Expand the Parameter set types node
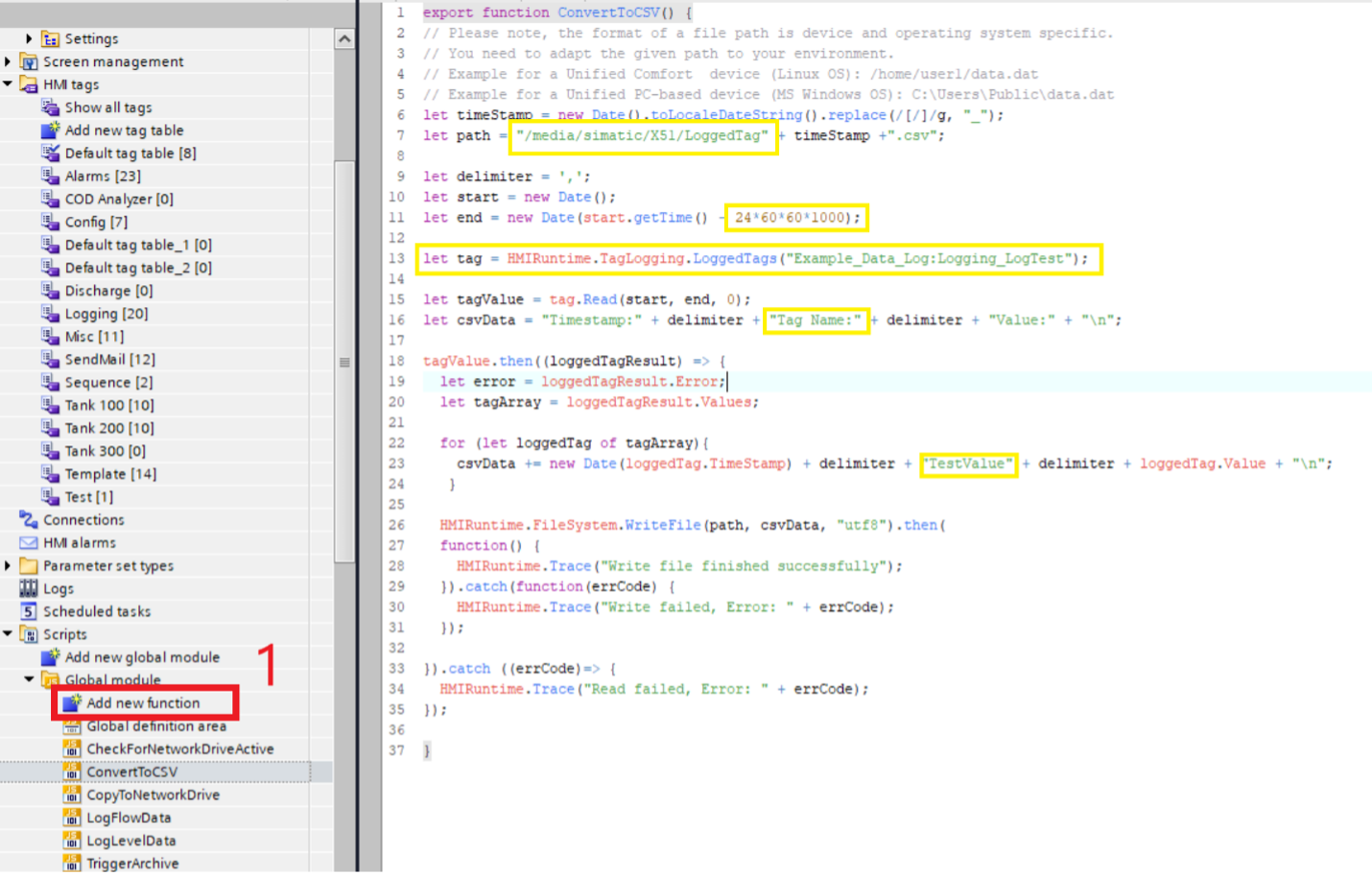The width and height of the screenshot is (1372, 876). 8,566
